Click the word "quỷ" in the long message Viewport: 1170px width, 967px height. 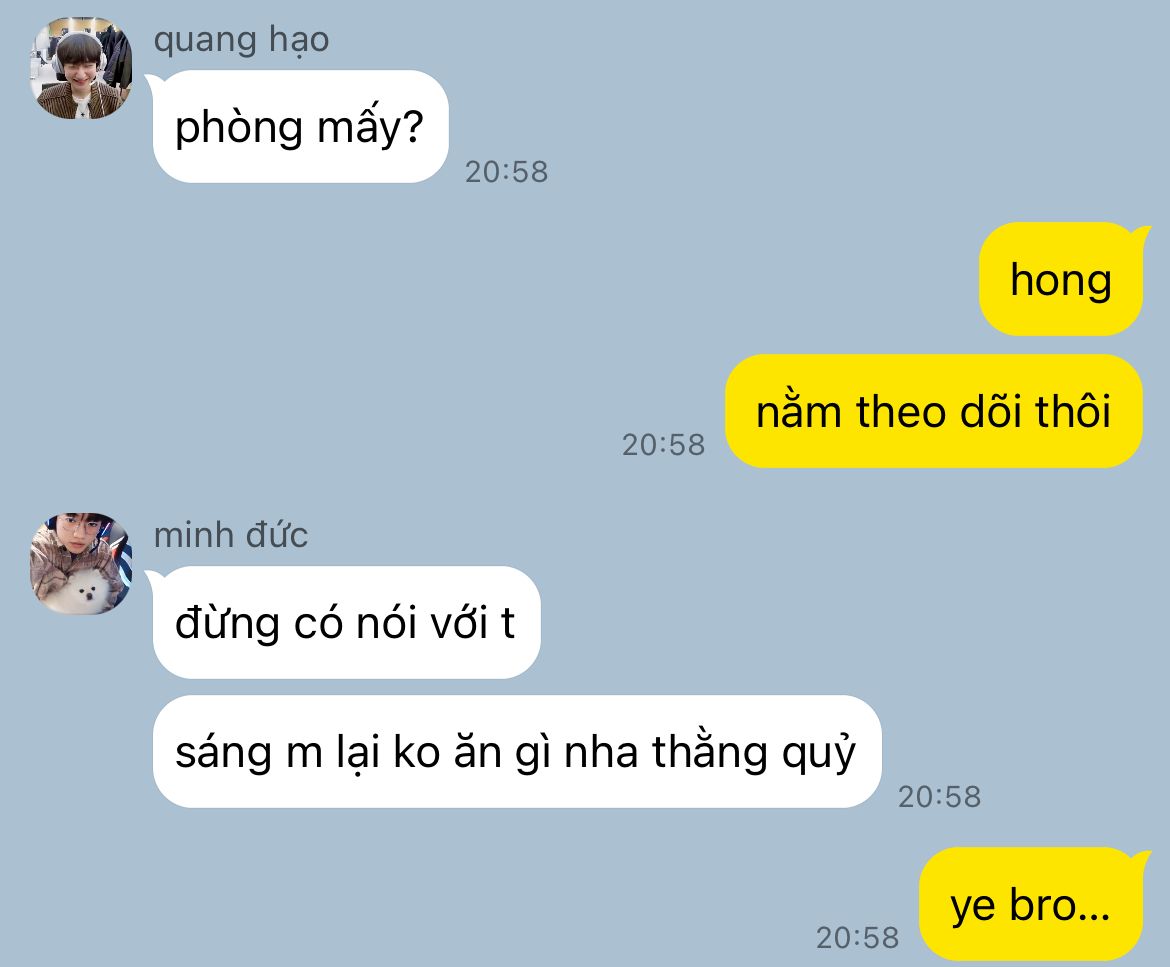819,753
